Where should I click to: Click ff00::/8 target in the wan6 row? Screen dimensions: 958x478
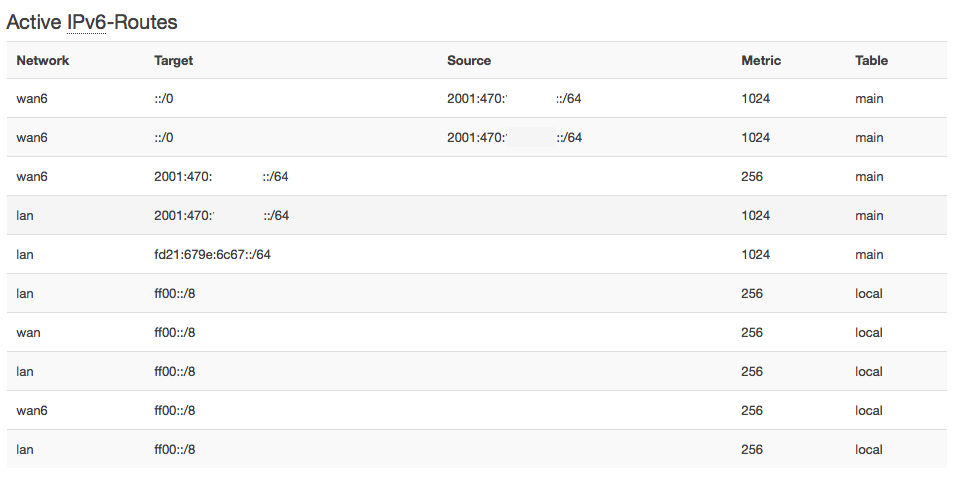[174, 410]
